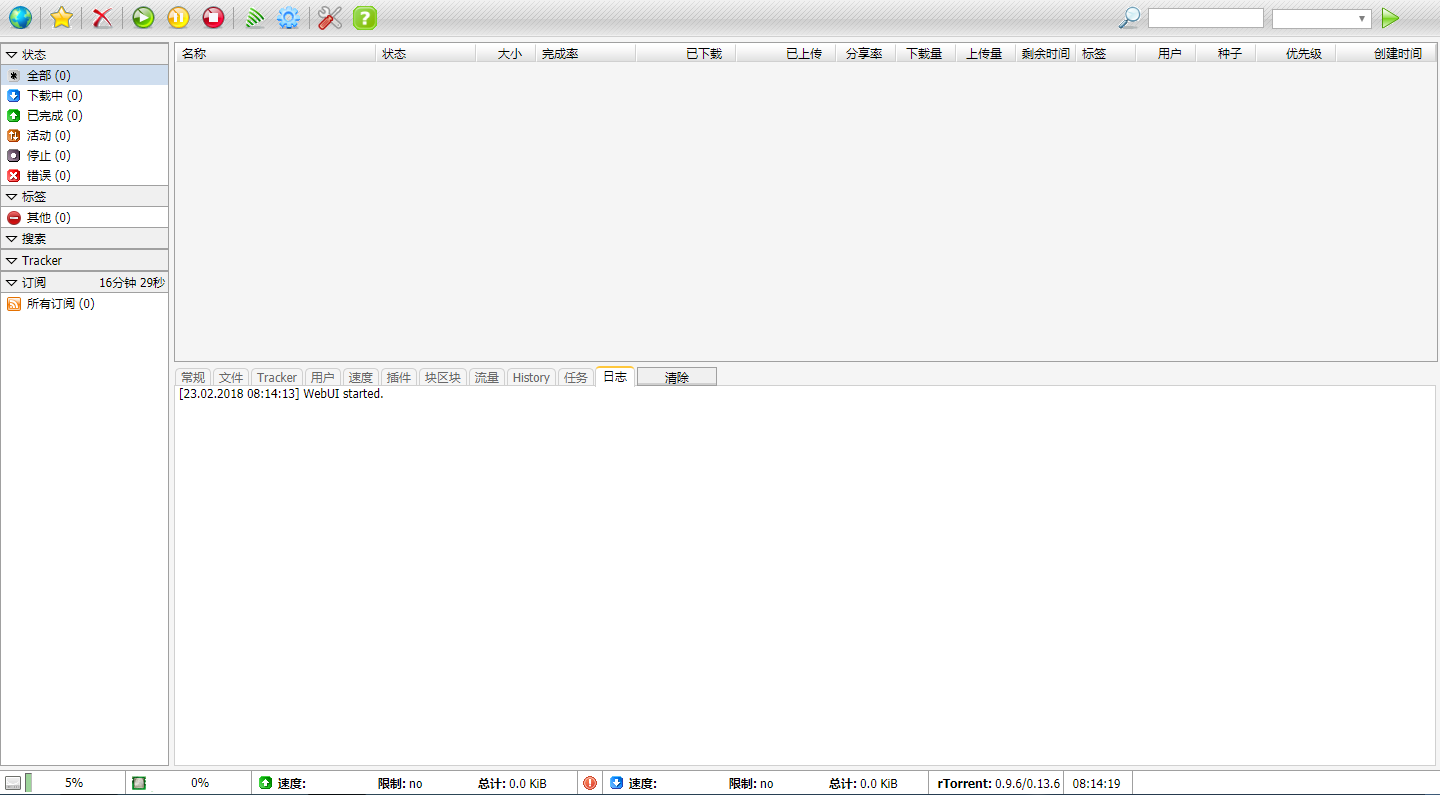This screenshot has width=1440, height=795.
Task: Click the green upload speed arrow icon
Action: 265,783
